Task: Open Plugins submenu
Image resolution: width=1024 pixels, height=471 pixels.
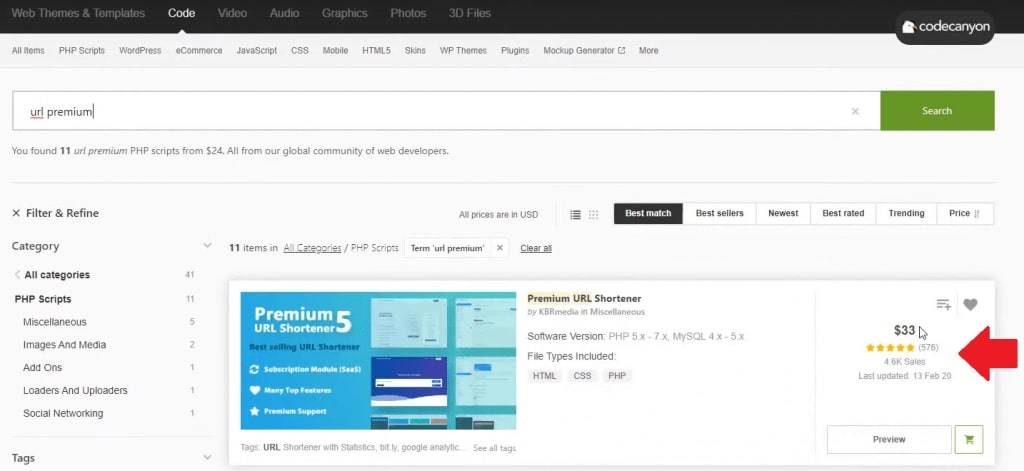Action: click(515, 50)
